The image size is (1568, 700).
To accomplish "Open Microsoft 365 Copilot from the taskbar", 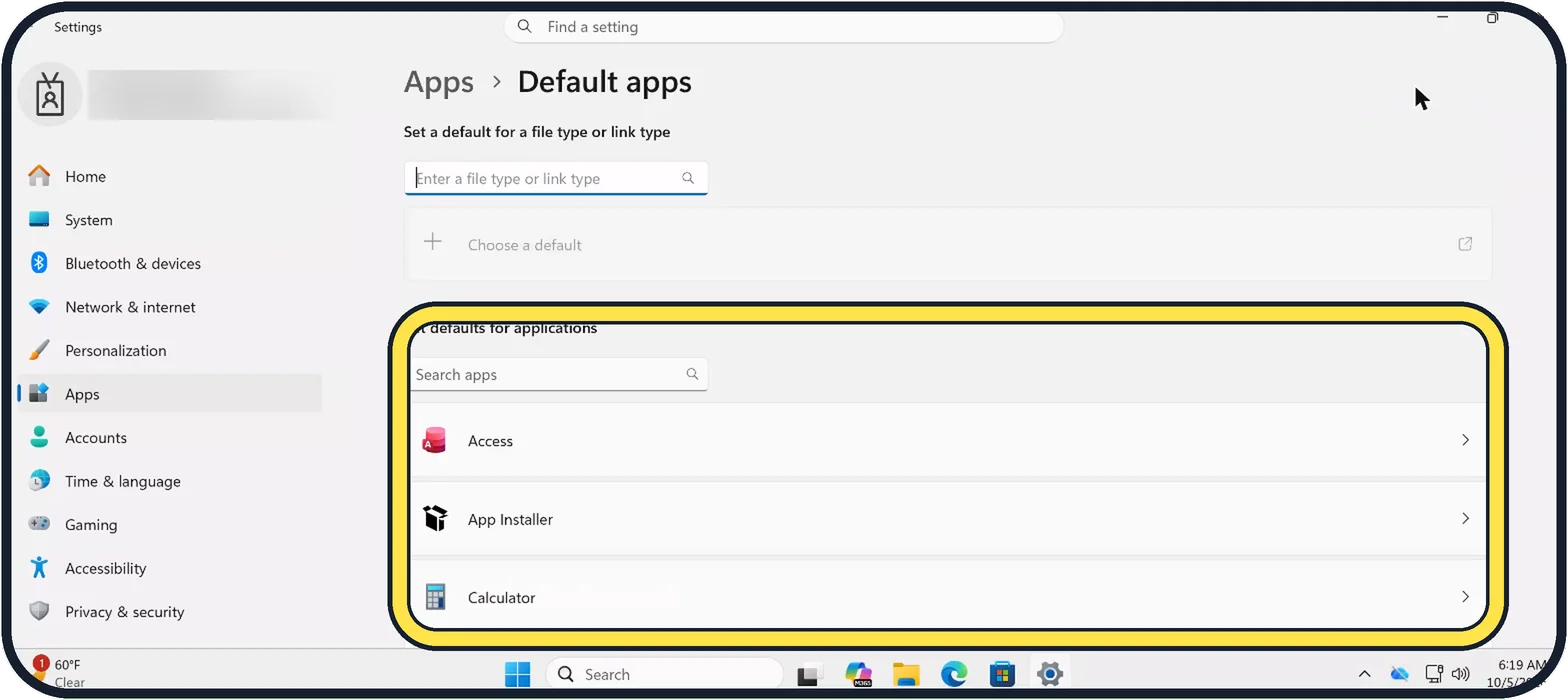I will coord(858,674).
